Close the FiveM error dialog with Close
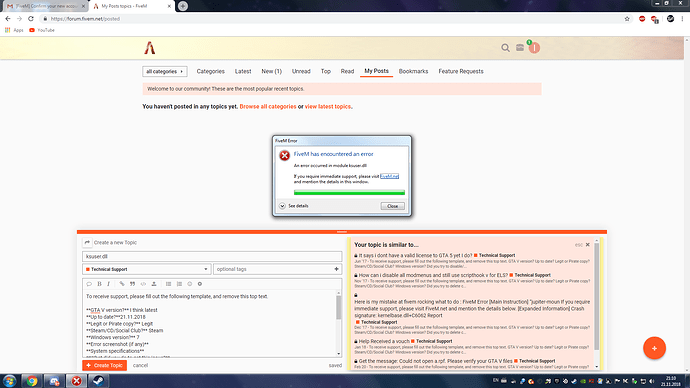 (393, 206)
